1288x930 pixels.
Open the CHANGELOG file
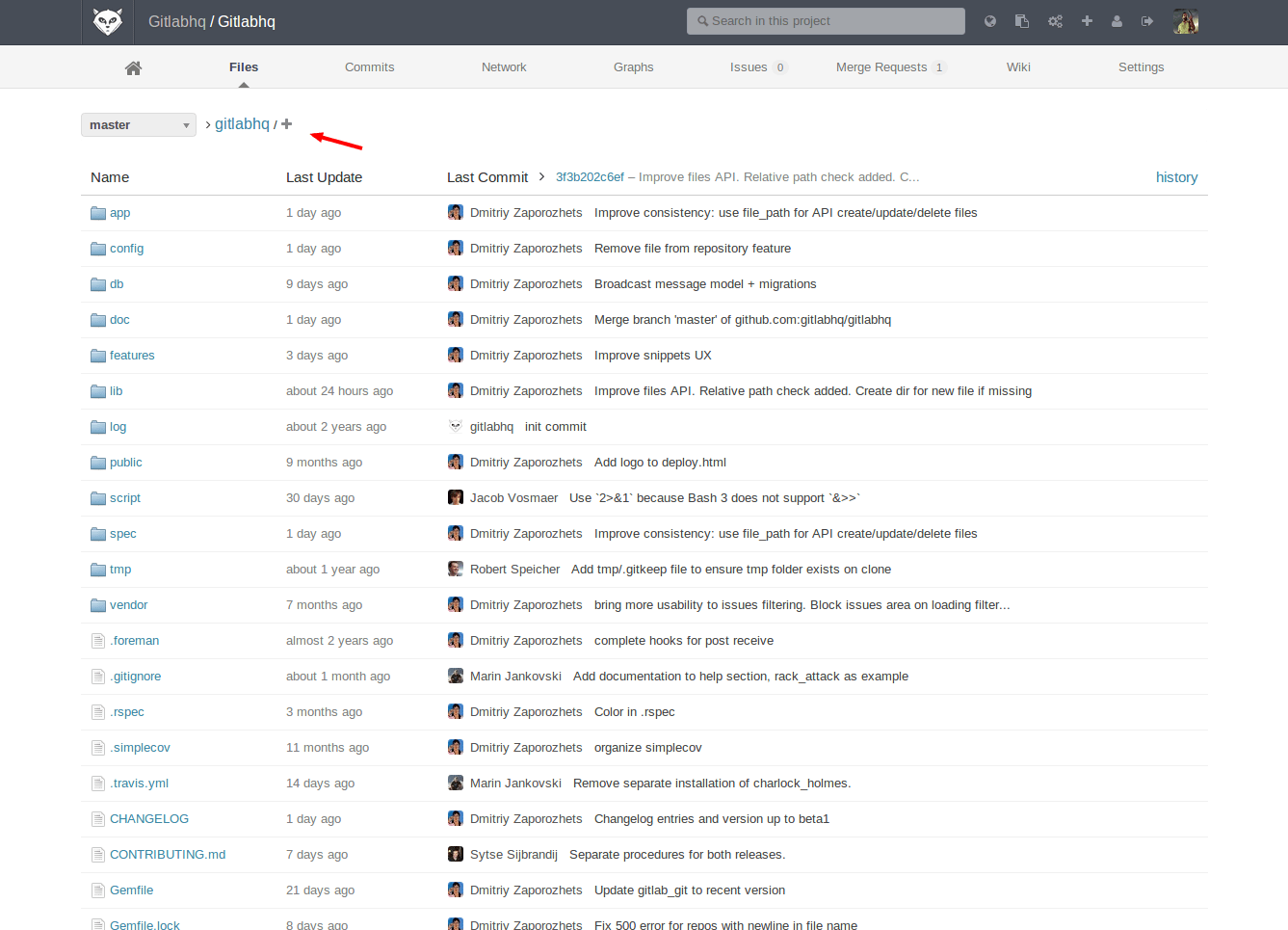point(149,819)
